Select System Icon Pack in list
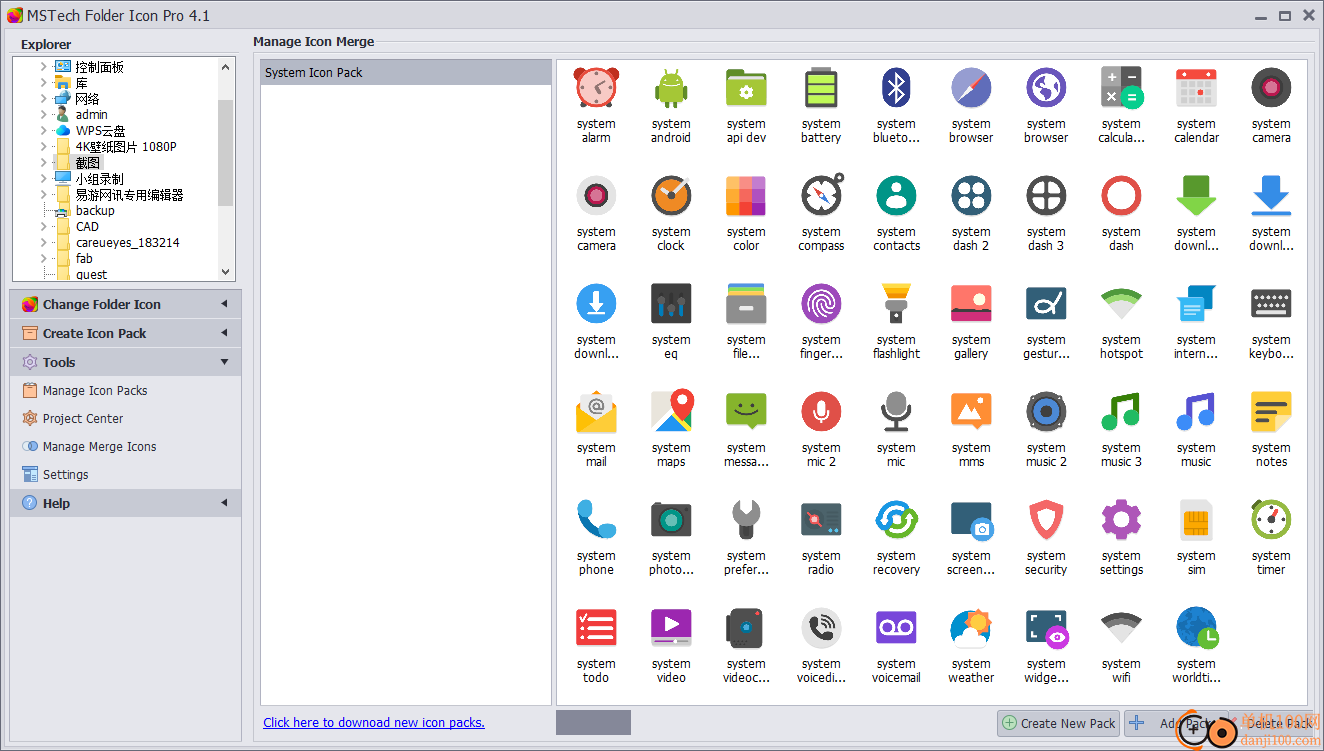This screenshot has width=1324, height=751. point(406,72)
